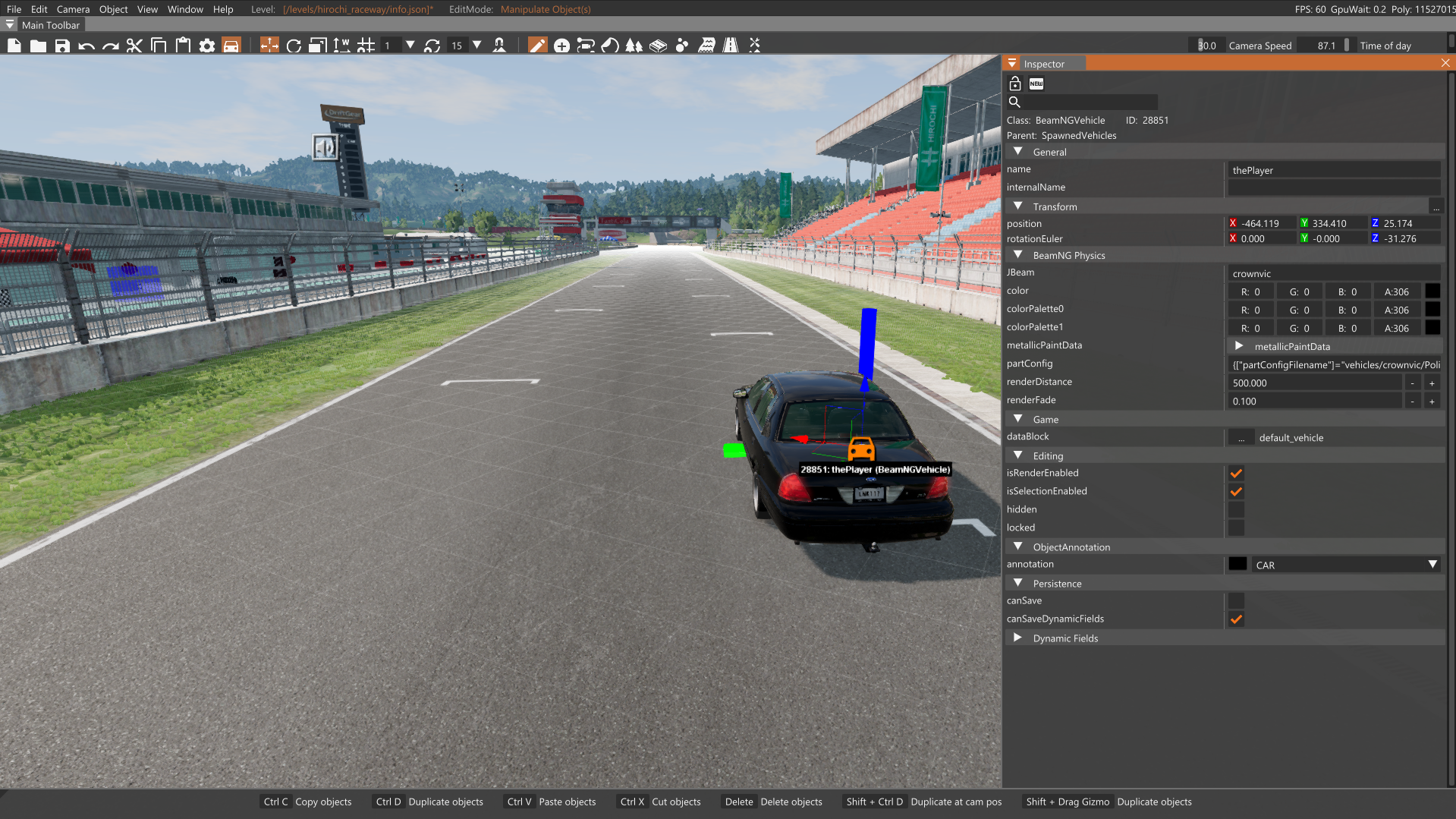Click the dataBlock browse button

pos(1241,438)
